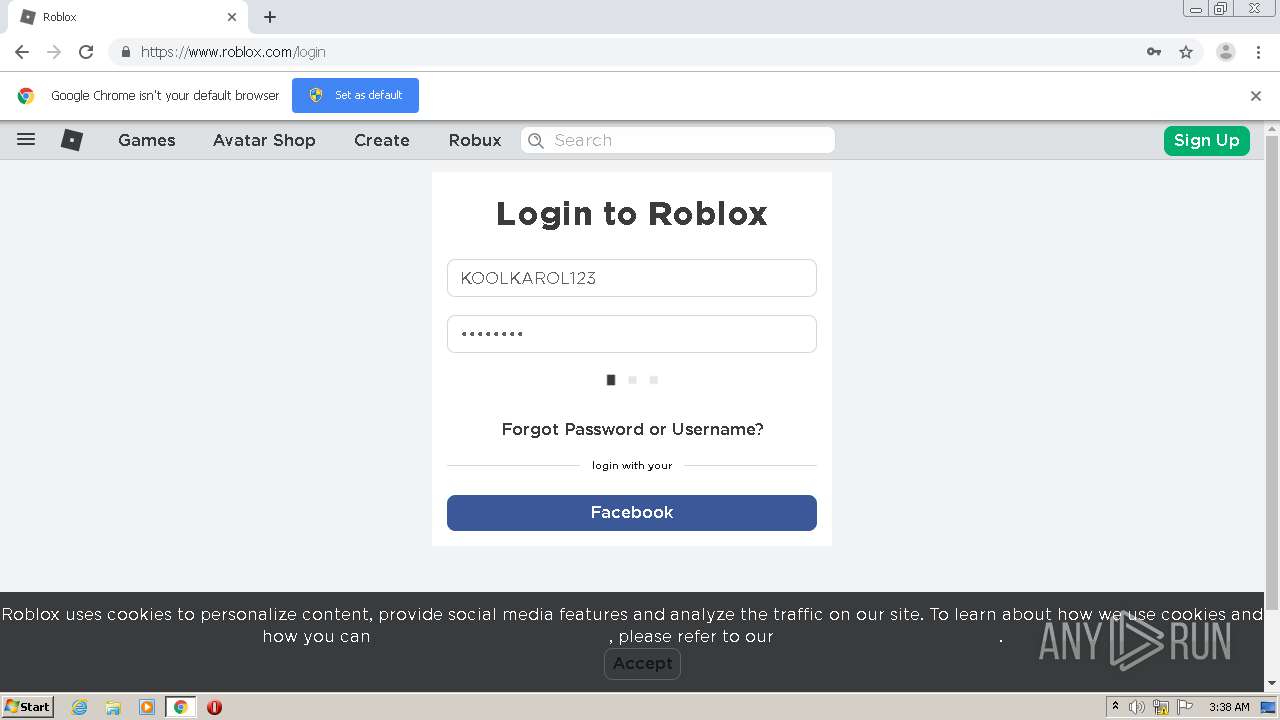Open the Games page
Screen dimensions: 1280x720
[x=147, y=140]
